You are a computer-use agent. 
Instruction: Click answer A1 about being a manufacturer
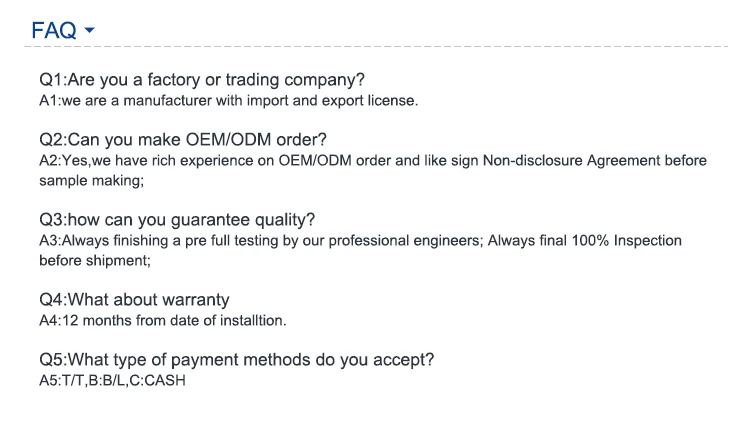coord(228,100)
